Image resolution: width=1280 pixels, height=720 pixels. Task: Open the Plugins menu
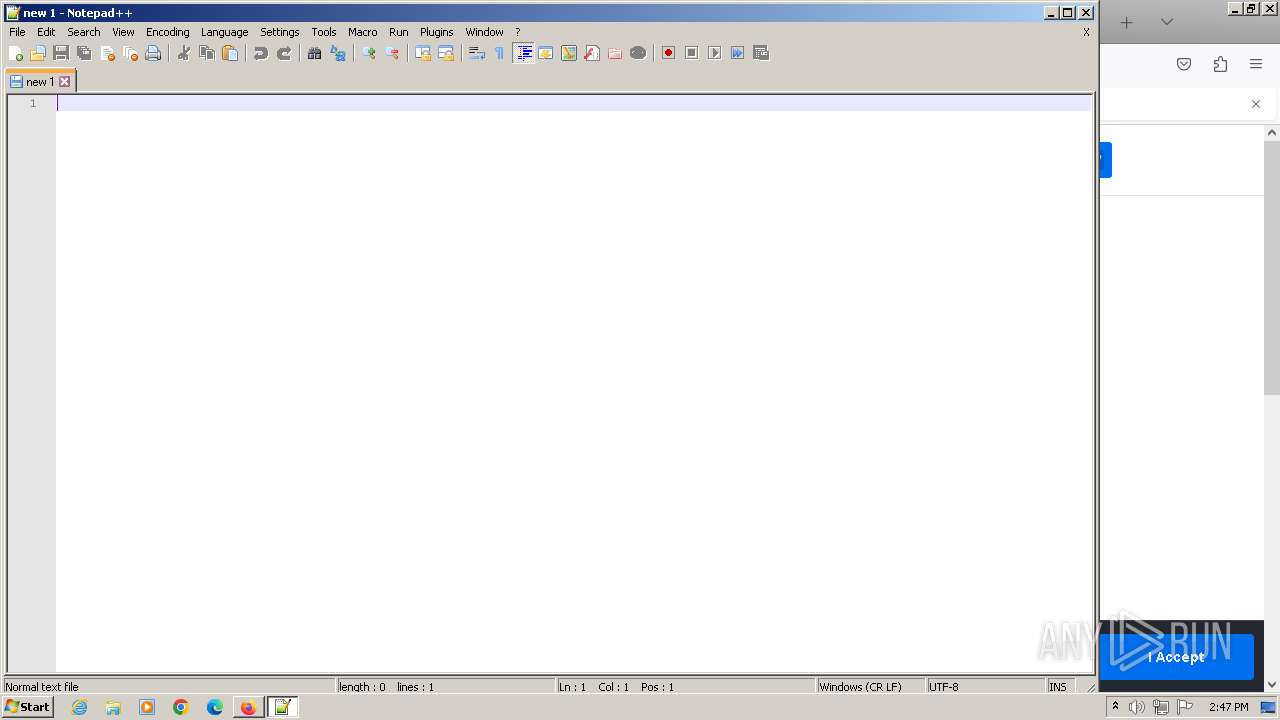click(437, 32)
